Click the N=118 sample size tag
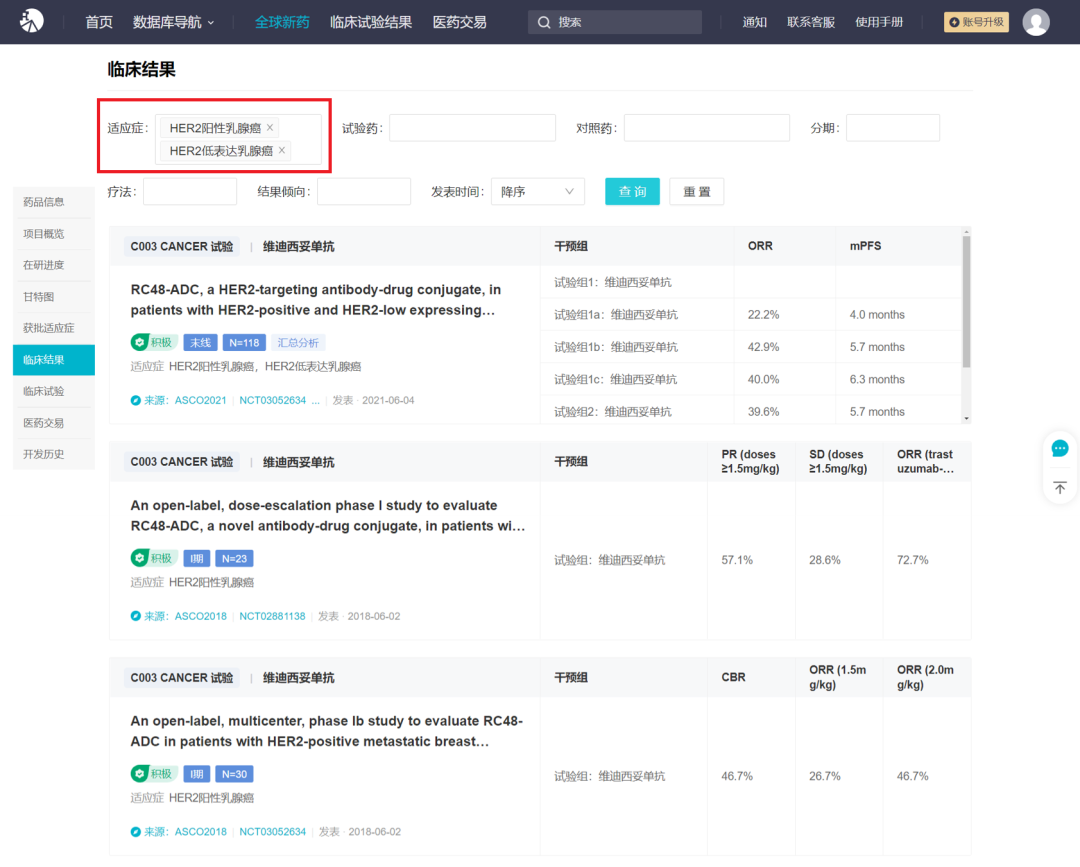Viewport: 1080px width, 867px height. click(245, 342)
